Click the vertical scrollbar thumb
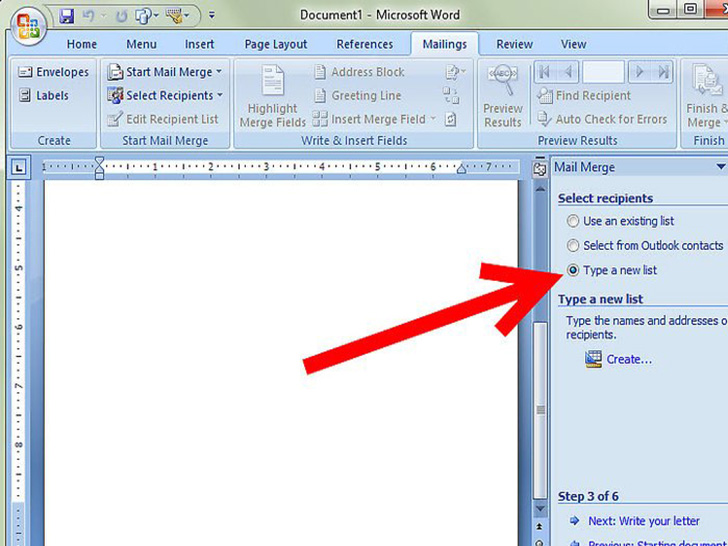Viewport: 728px width, 546px height. click(540, 410)
